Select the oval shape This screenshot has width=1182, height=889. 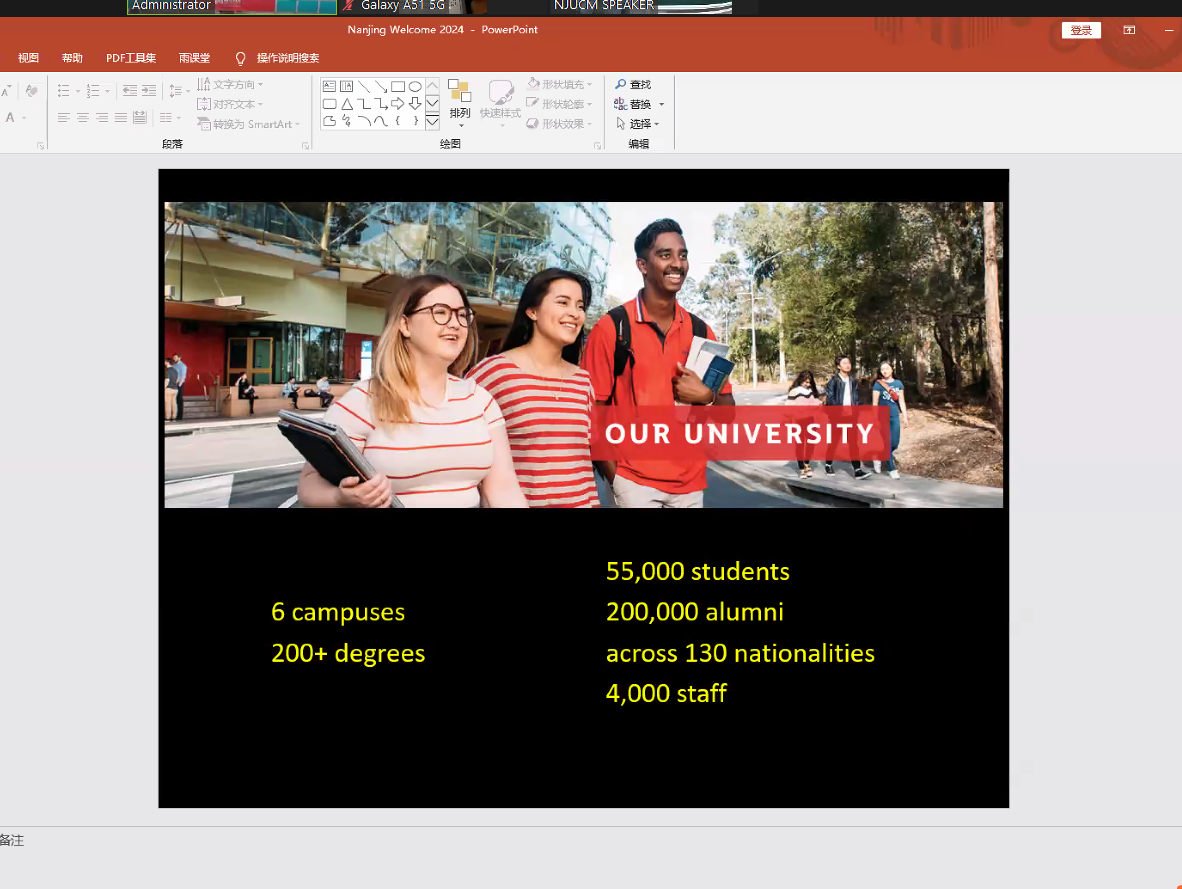415,86
